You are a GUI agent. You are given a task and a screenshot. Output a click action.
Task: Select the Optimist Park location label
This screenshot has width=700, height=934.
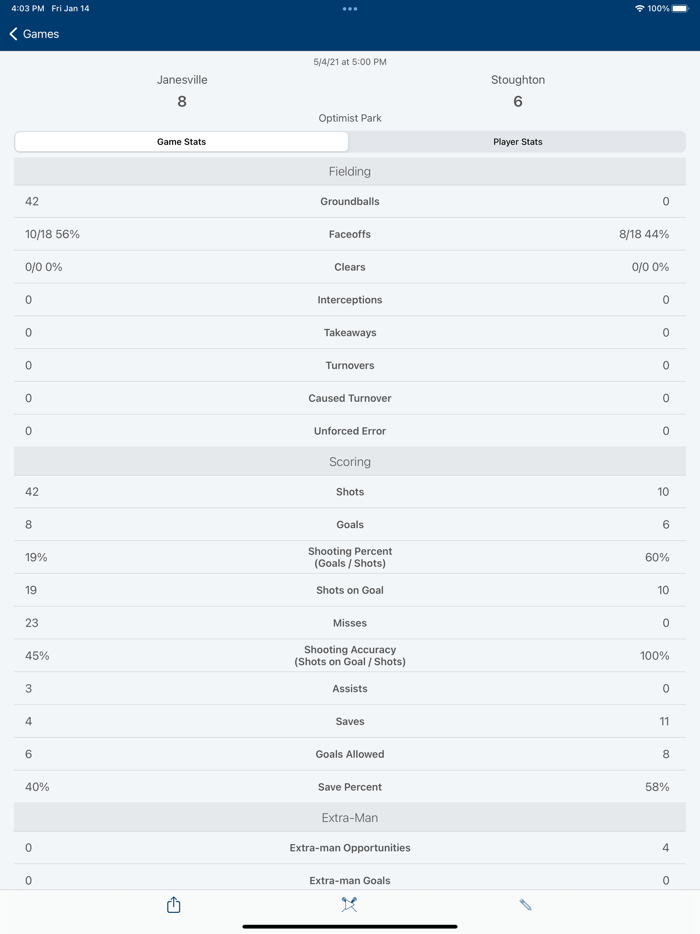coord(349,117)
